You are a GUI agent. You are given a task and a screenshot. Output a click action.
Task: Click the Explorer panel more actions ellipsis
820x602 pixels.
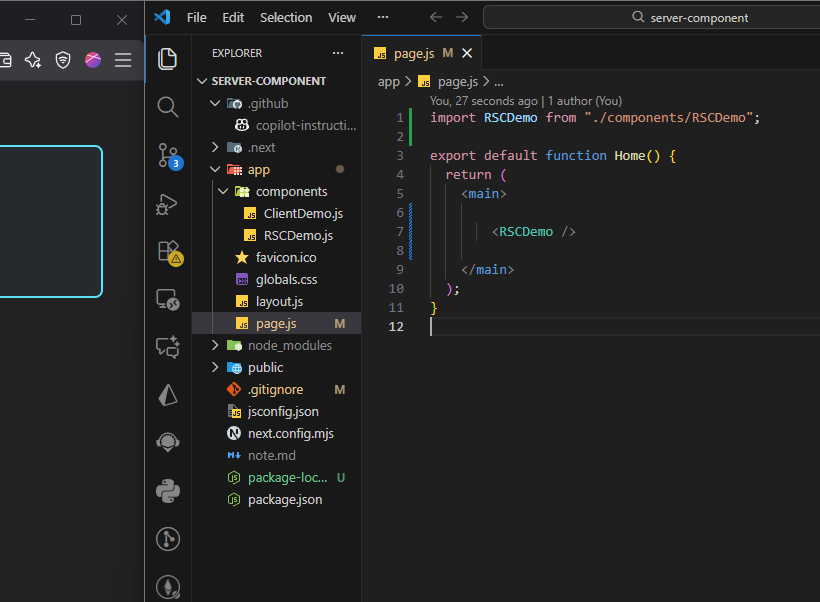(x=338, y=53)
